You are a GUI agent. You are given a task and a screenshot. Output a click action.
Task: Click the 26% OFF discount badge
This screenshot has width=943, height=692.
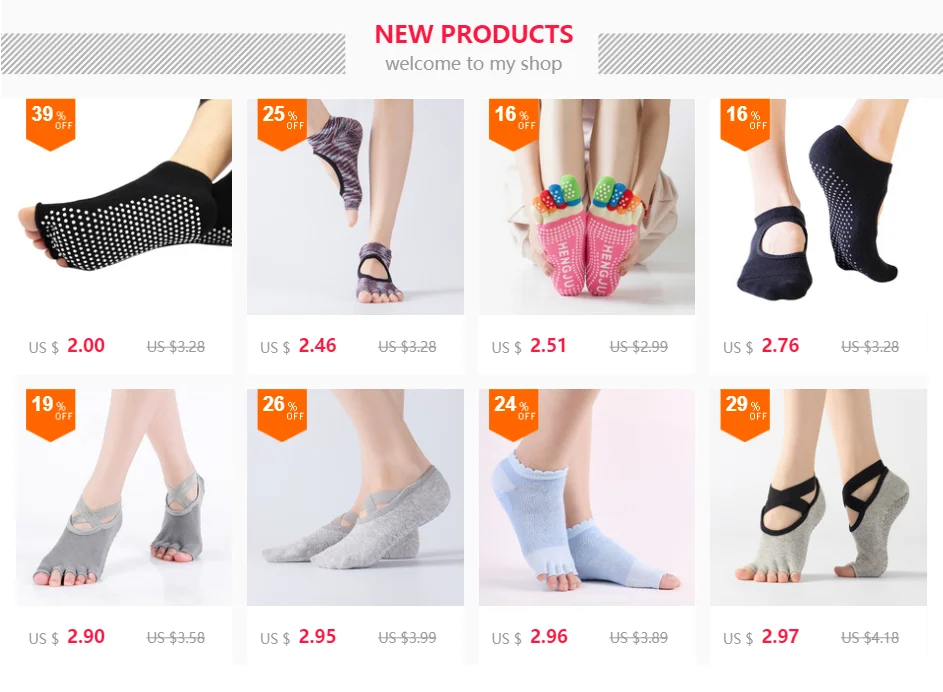[282, 415]
